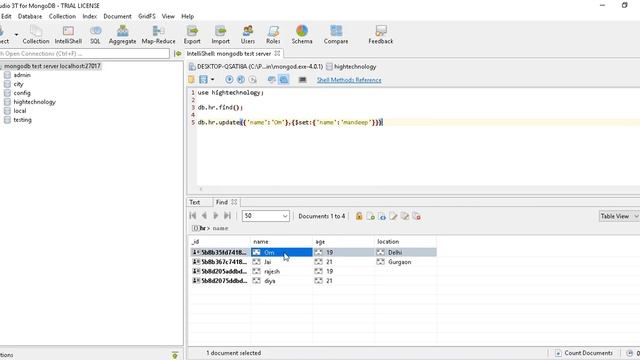Click the Count Documents button
This screenshot has width=640, height=360.
pos(584,353)
